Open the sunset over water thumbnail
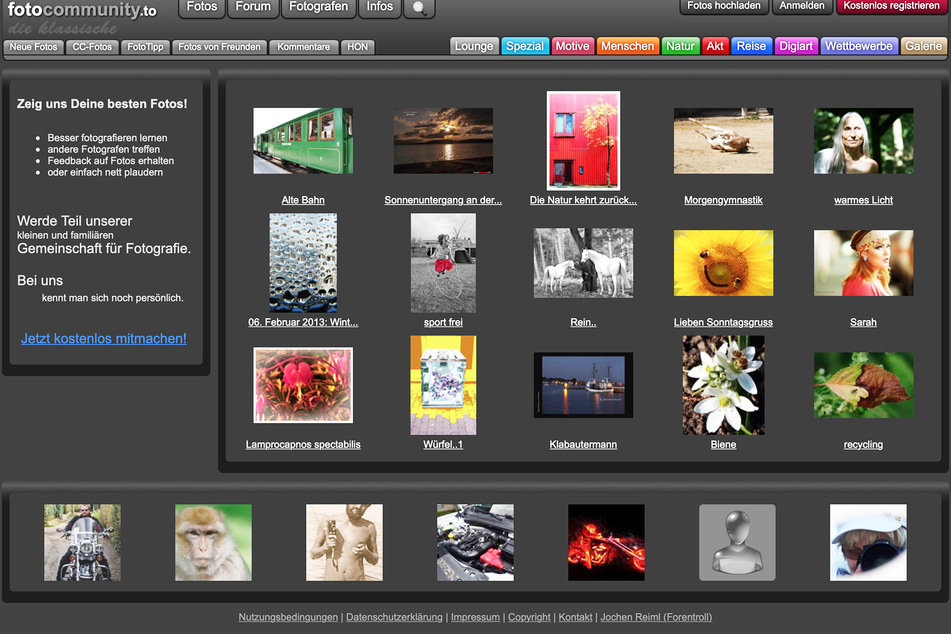 point(443,141)
